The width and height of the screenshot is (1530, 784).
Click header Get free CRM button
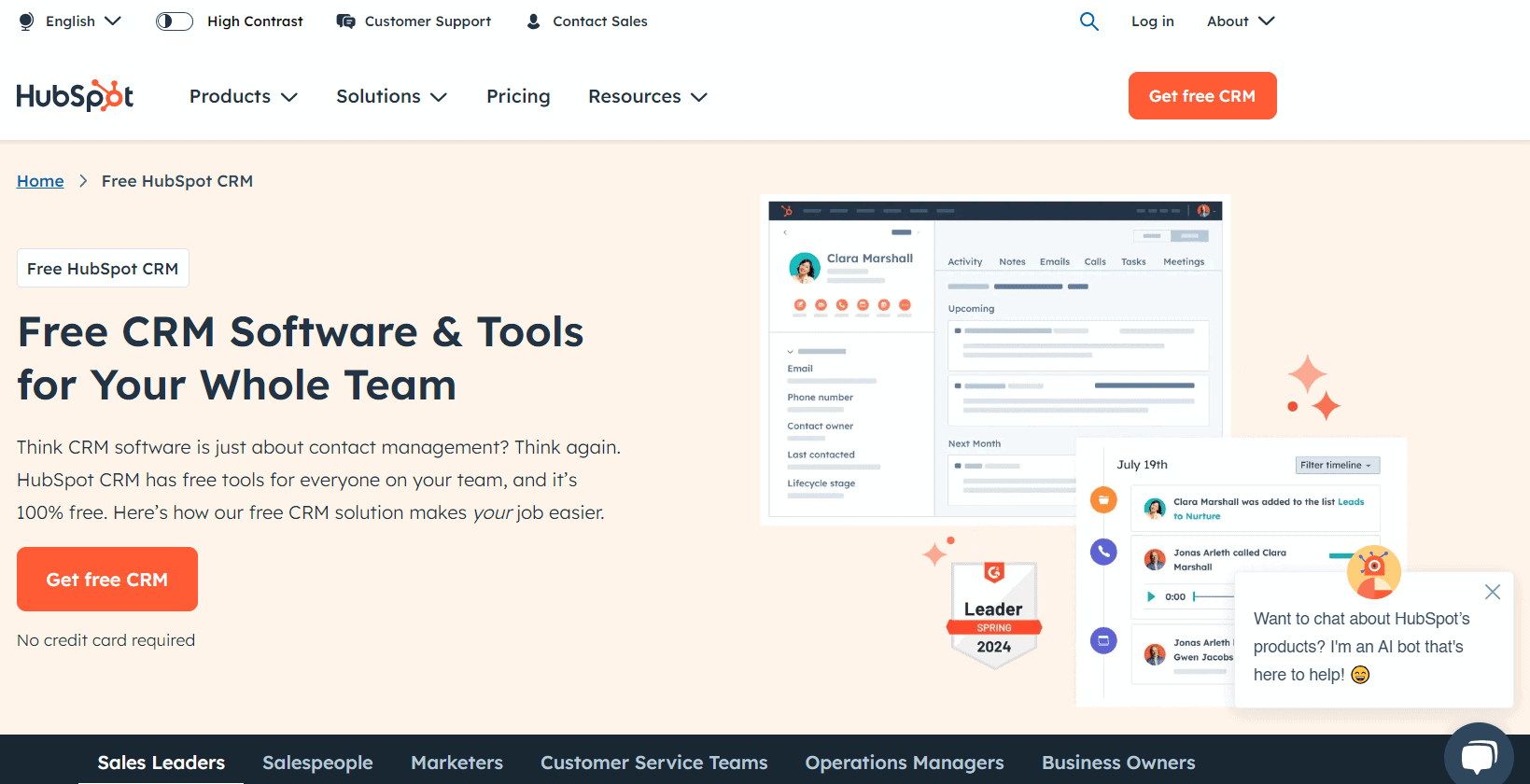point(1202,95)
